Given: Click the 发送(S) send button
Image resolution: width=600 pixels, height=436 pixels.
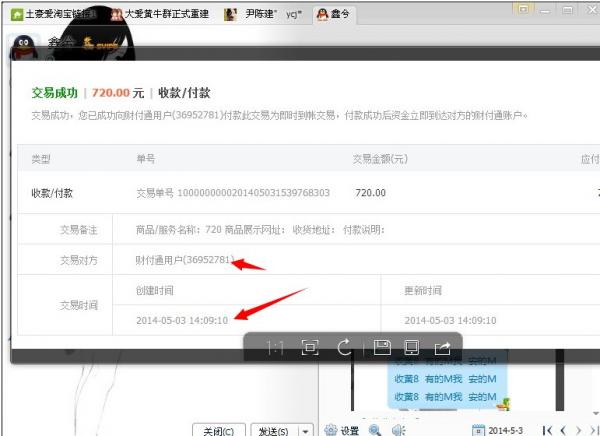Looking at the screenshot, I should tap(274, 431).
